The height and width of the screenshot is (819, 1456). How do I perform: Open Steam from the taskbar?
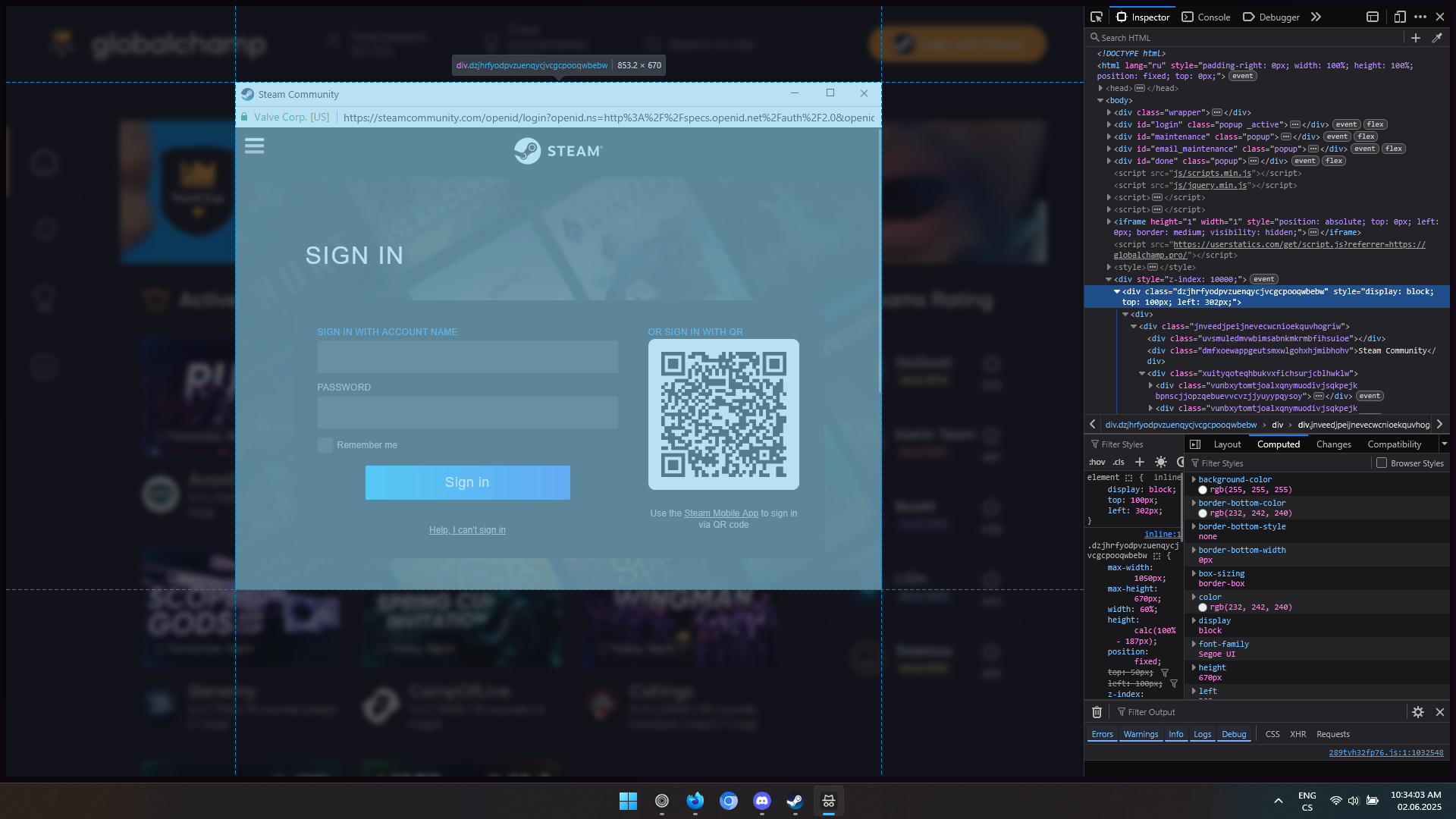pyautogui.click(x=795, y=801)
